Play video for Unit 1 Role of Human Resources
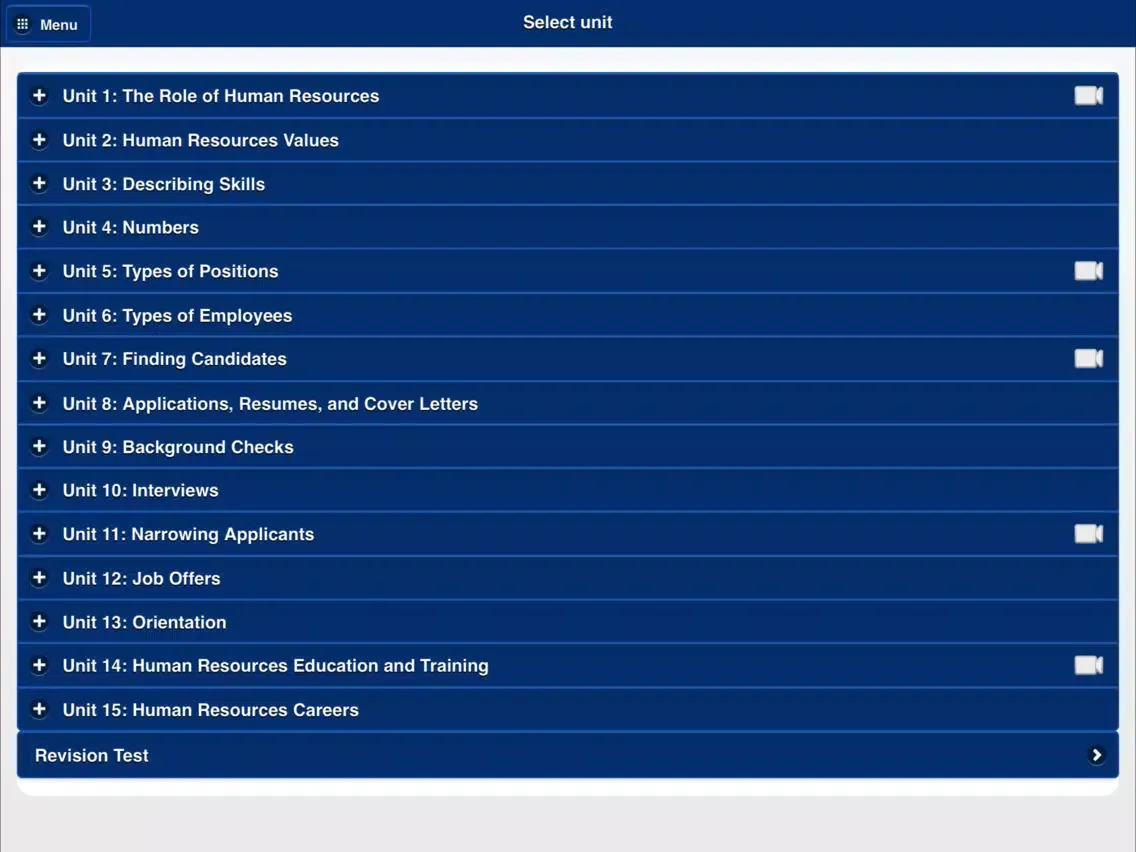Image resolution: width=1136 pixels, height=852 pixels. coord(1088,96)
